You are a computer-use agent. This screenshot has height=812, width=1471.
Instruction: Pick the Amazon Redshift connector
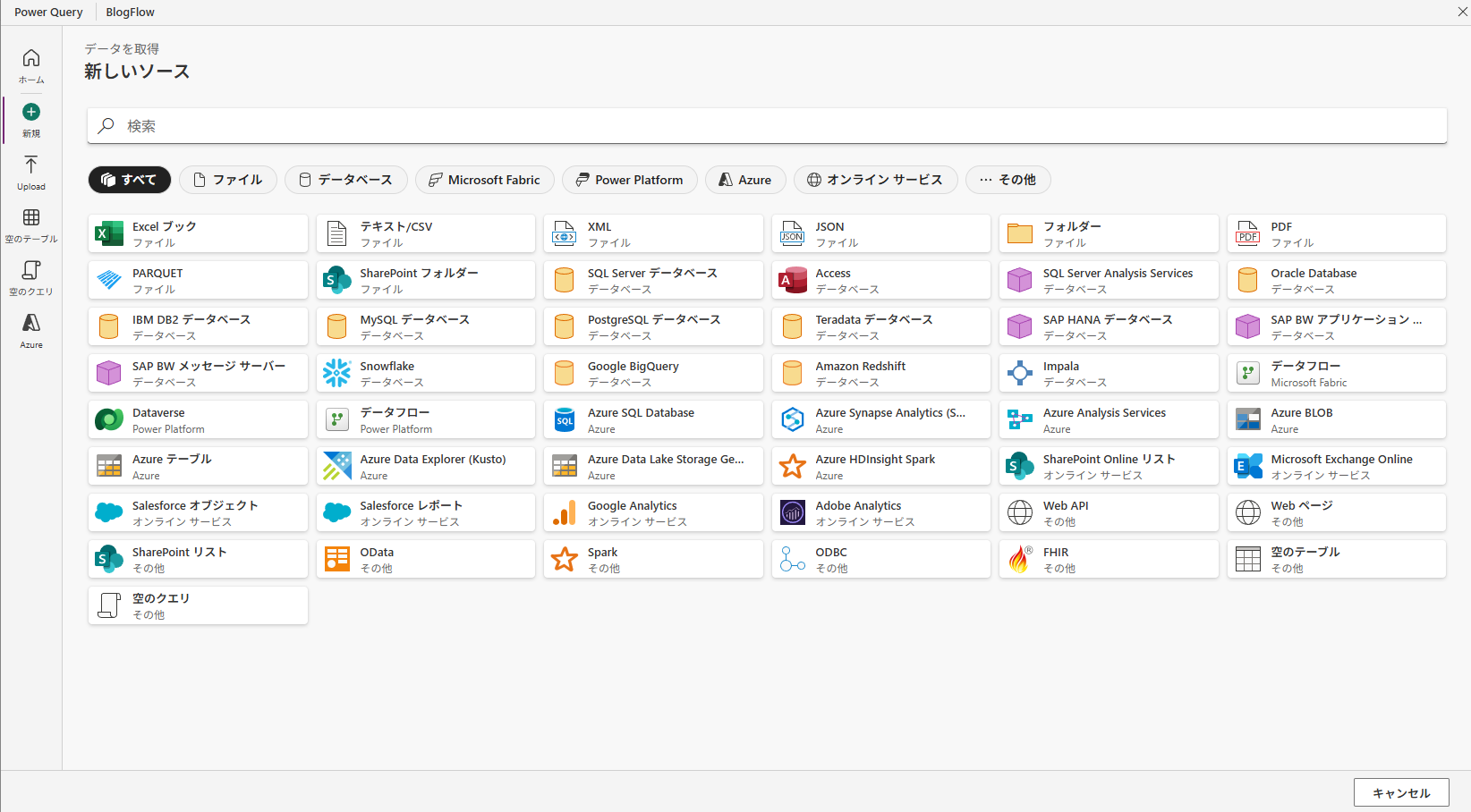tap(881, 374)
